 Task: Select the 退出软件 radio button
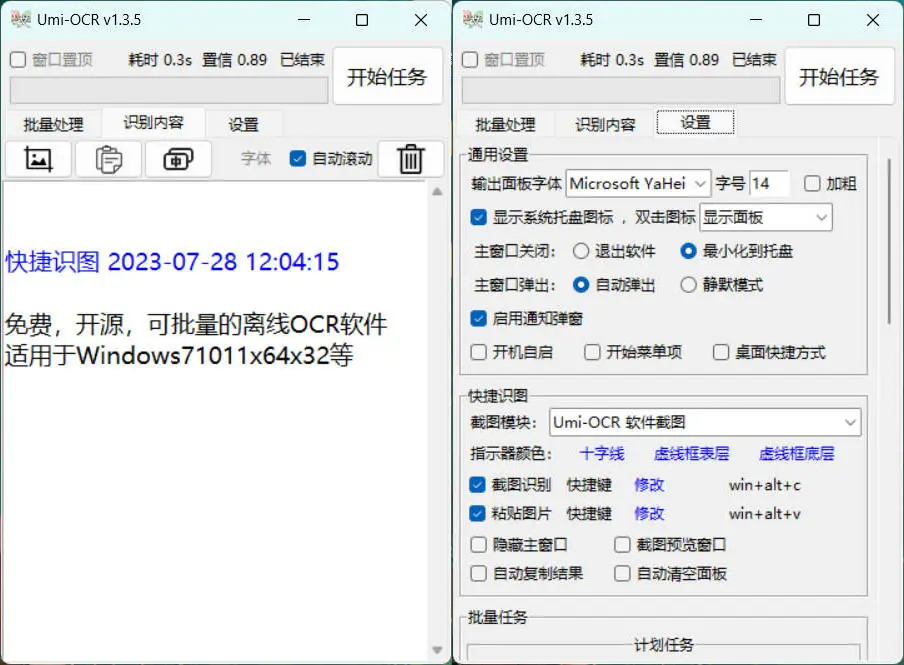tap(581, 251)
